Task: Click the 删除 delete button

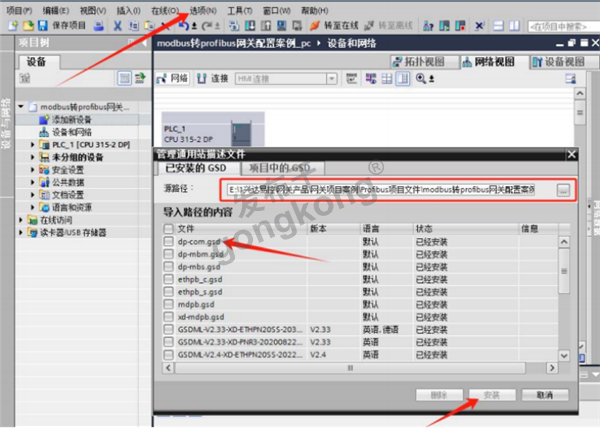Action: (439, 395)
